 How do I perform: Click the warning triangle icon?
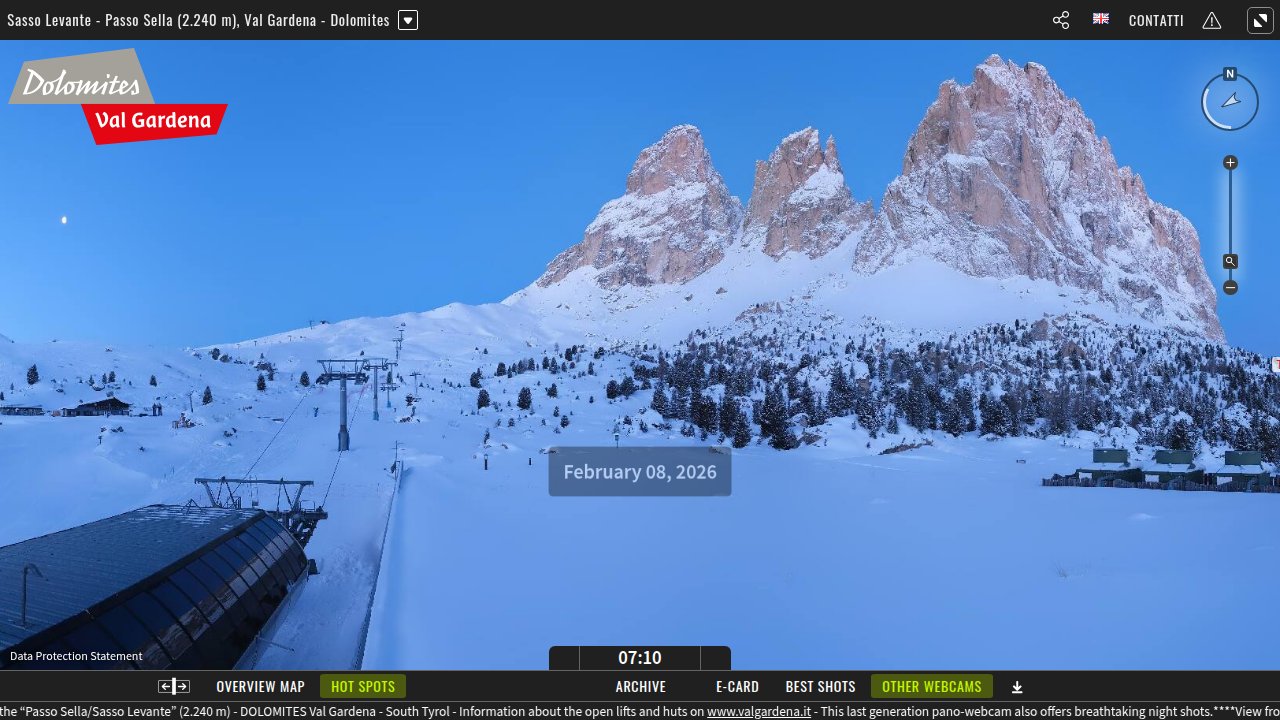1211,20
